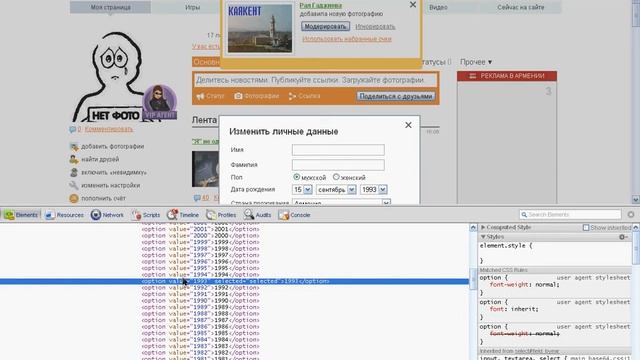
Task: Click the включить «невидимку» icon
Action: [x=74, y=172]
